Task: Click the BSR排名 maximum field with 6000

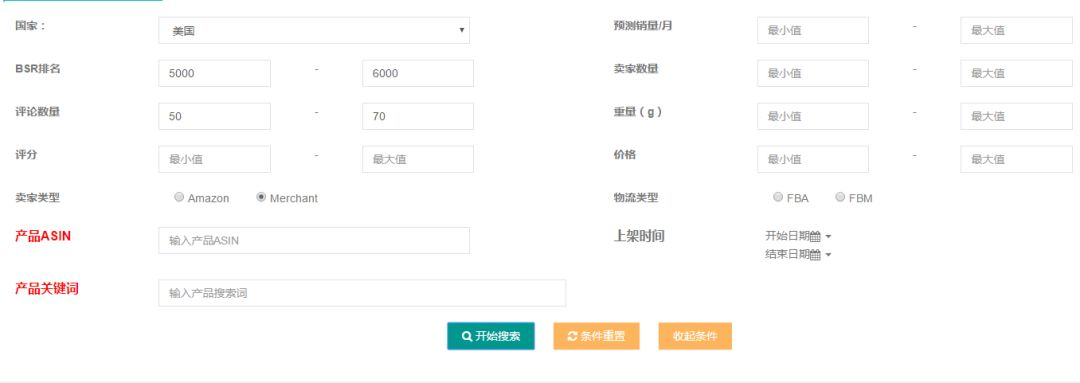Action: coord(418,73)
